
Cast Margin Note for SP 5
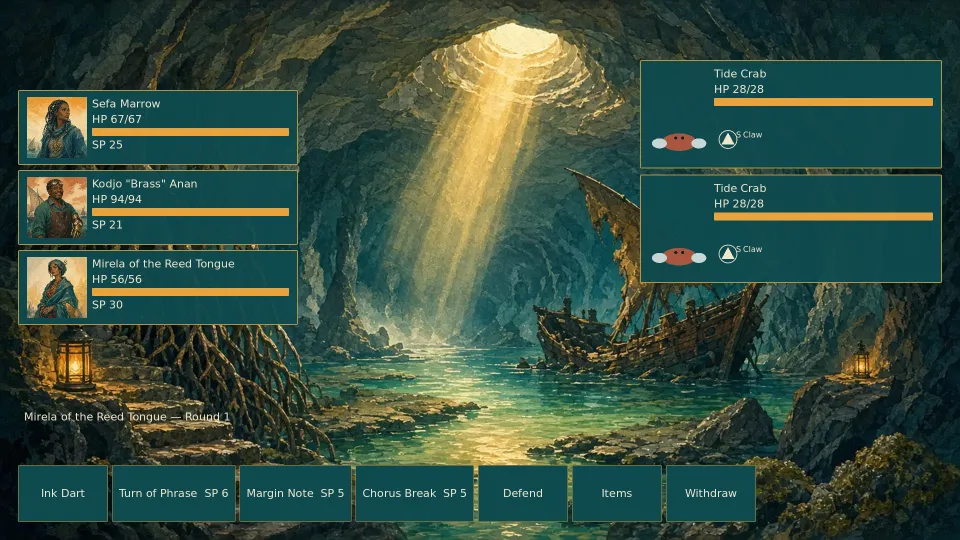pos(295,493)
